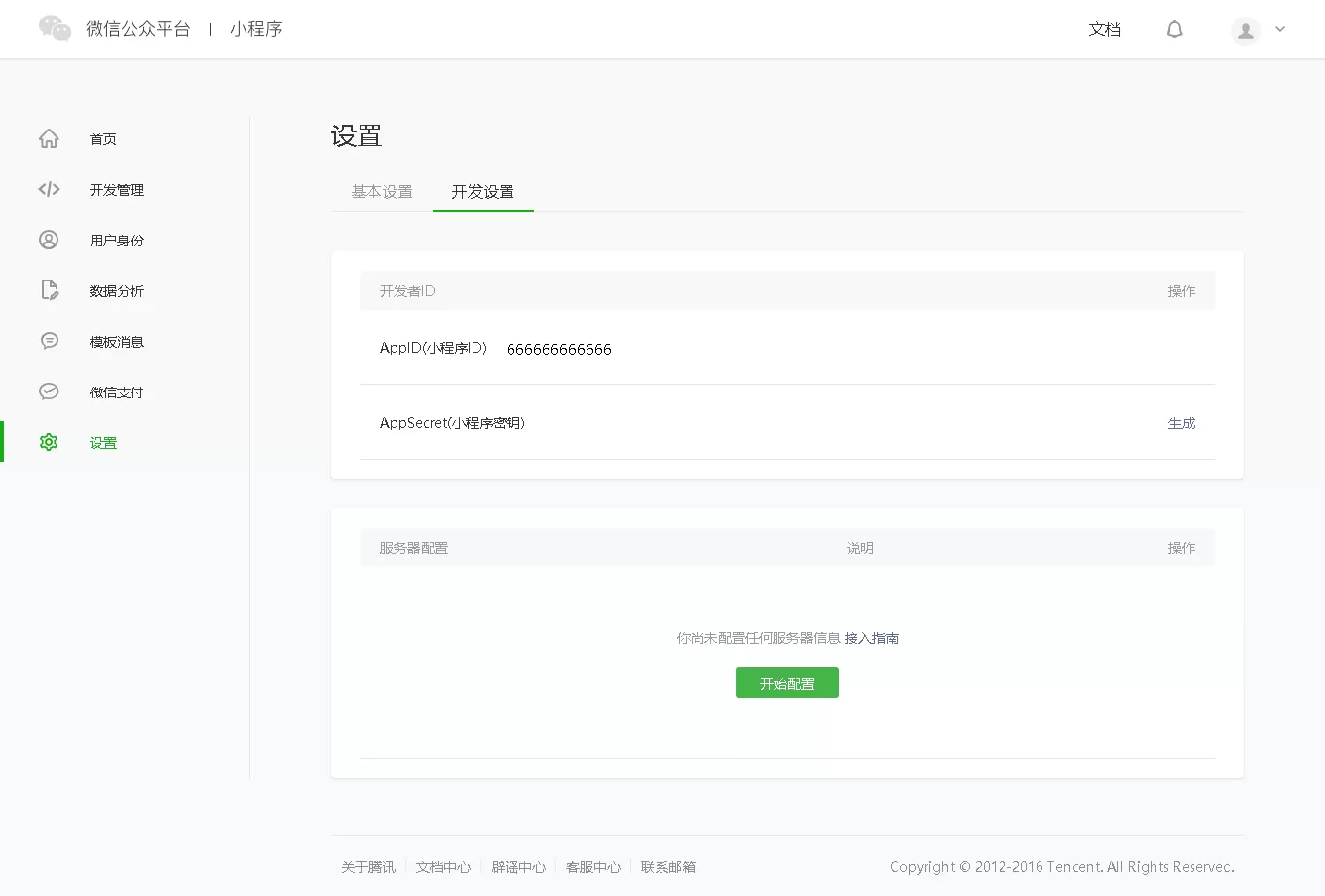Click the home icon beside 首页

point(49,138)
